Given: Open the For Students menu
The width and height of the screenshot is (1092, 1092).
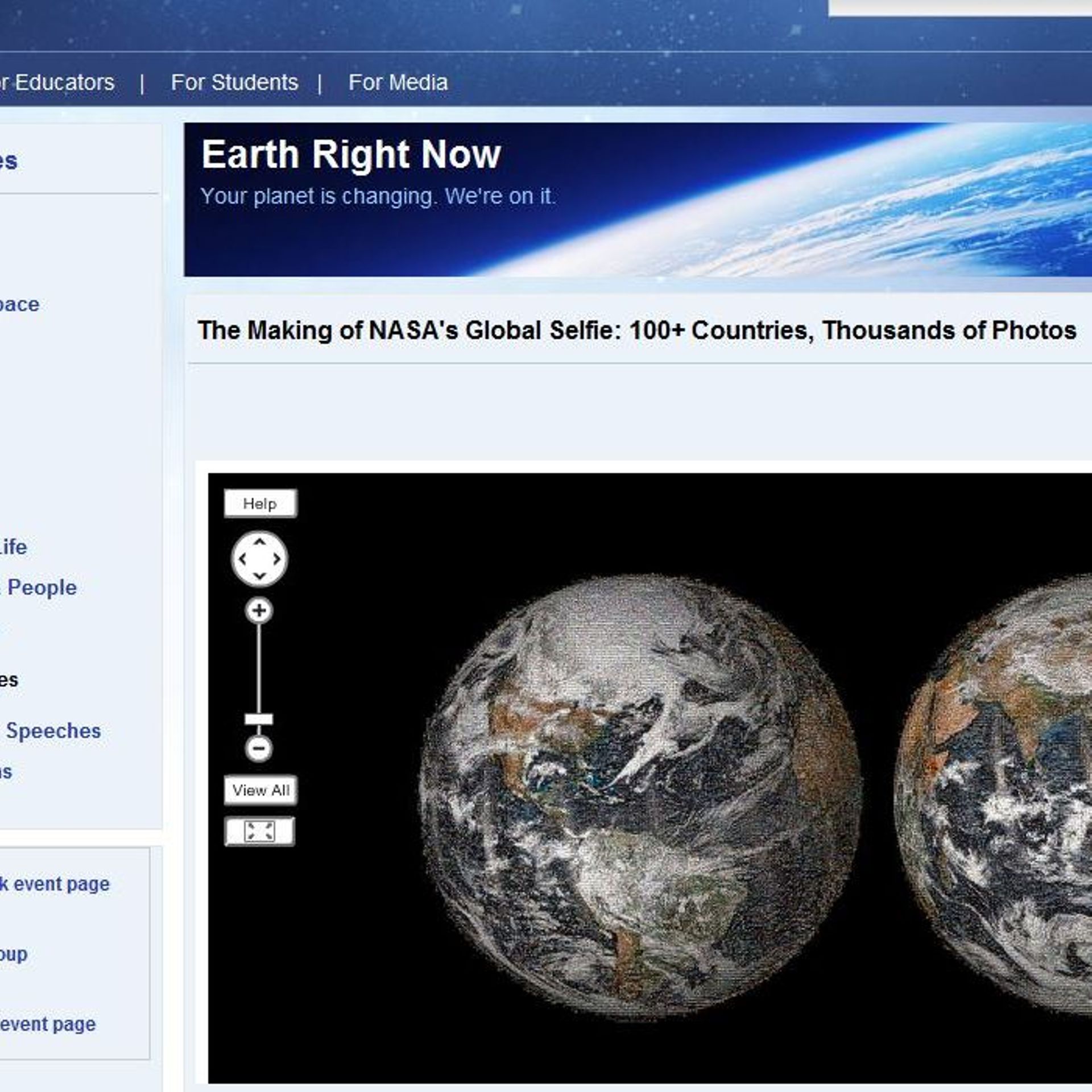Looking at the screenshot, I should coord(234,82).
